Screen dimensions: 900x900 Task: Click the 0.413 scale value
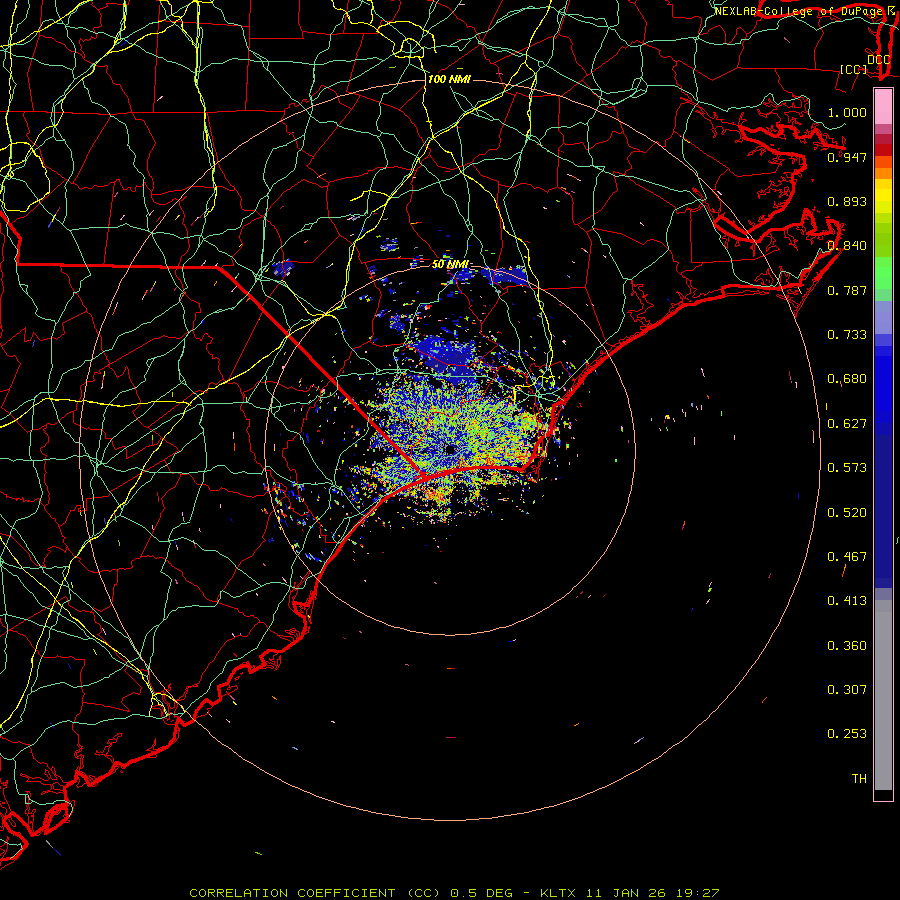(x=847, y=601)
